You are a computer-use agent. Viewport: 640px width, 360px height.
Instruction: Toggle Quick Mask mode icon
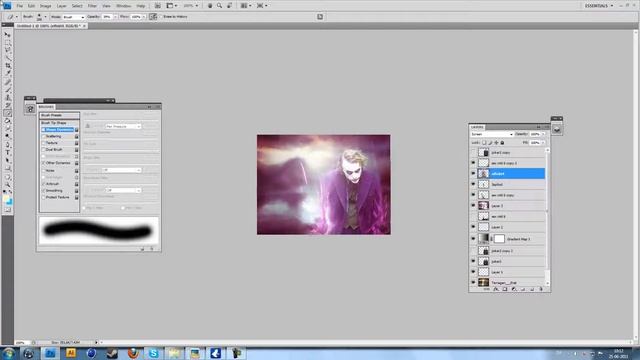point(8,210)
